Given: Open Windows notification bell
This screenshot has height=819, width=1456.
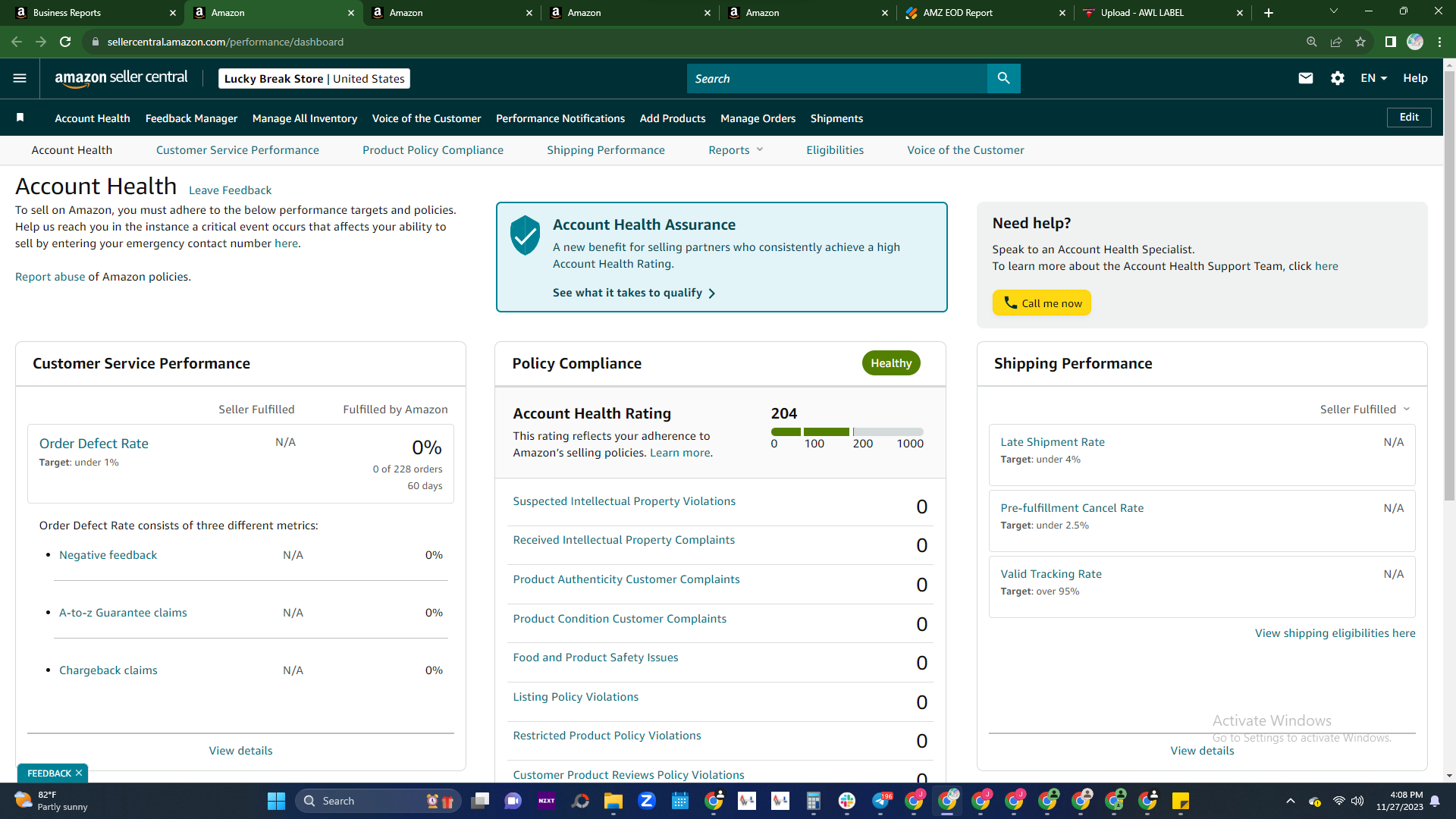Looking at the screenshot, I should (x=1435, y=801).
